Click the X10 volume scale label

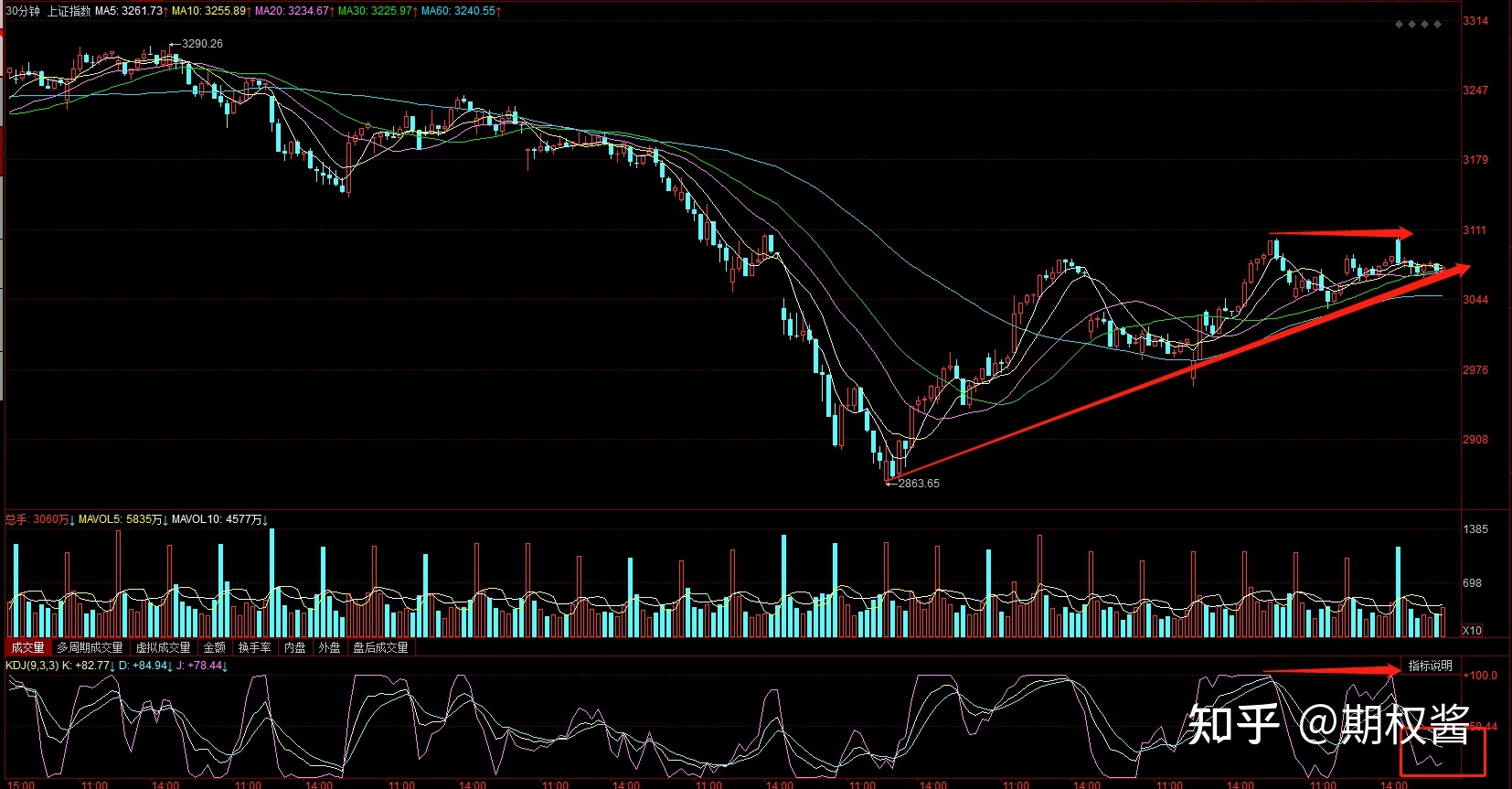tap(1472, 631)
